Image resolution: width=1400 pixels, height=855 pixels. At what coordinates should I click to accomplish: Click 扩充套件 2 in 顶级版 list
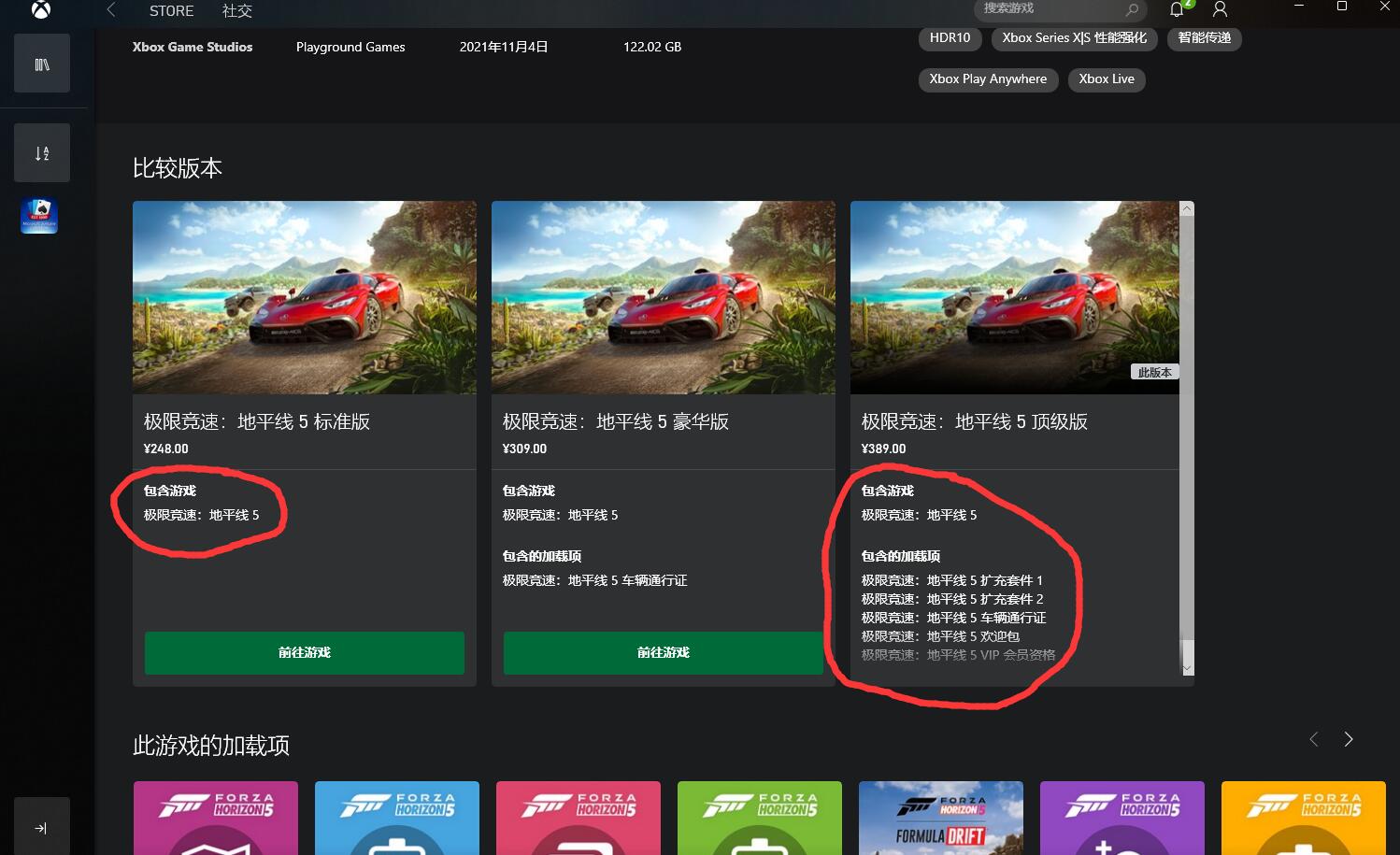click(x=952, y=599)
